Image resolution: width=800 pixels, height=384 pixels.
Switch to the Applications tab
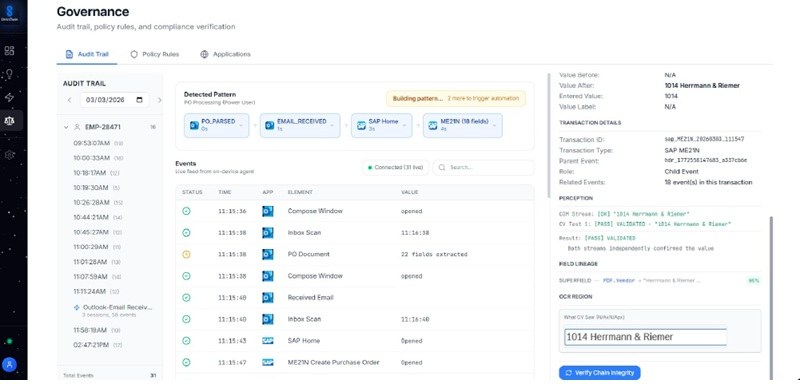226,54
